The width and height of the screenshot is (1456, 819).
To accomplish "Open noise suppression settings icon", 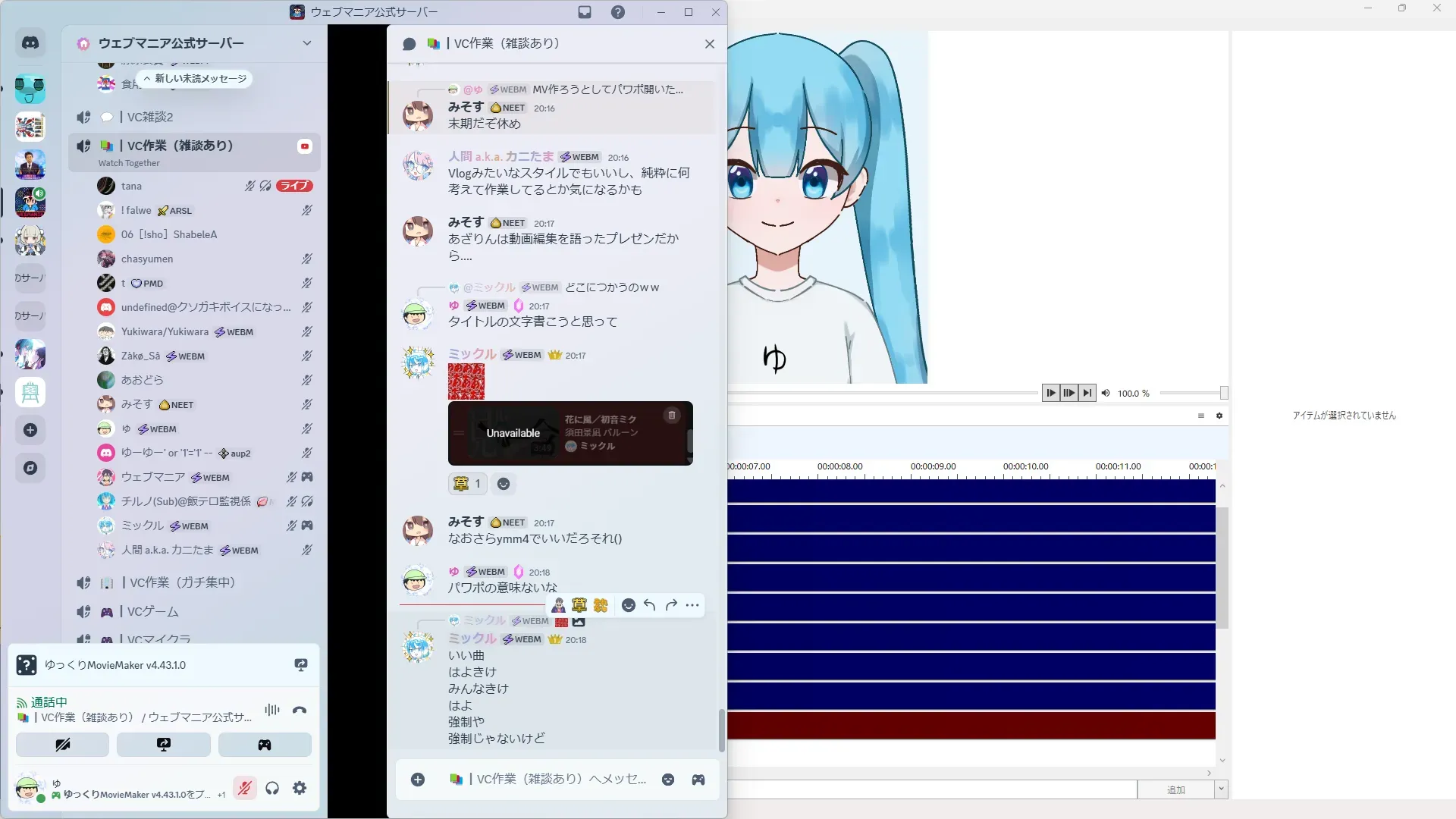I will (x=271, y=711).
